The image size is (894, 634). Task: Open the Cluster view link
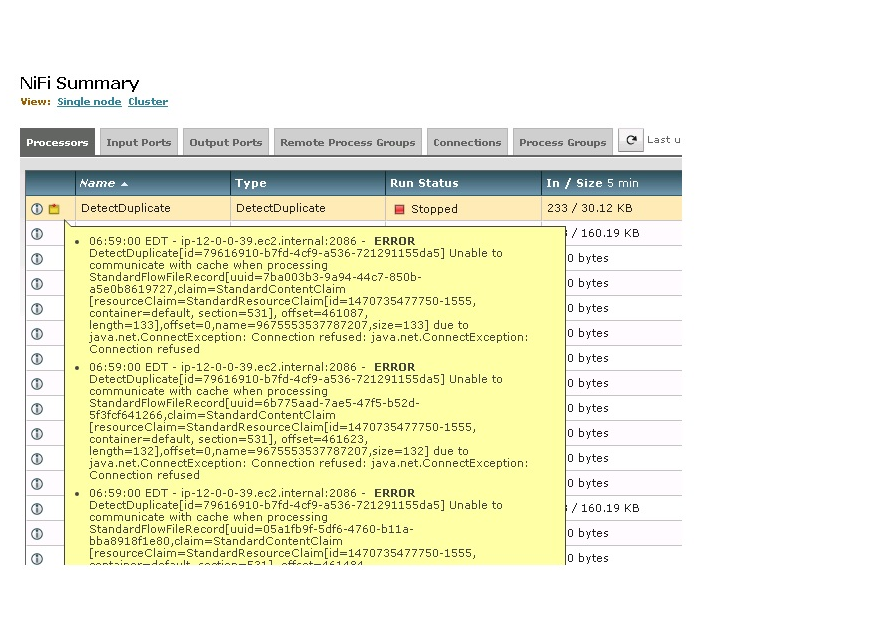[x=147, y=101]
